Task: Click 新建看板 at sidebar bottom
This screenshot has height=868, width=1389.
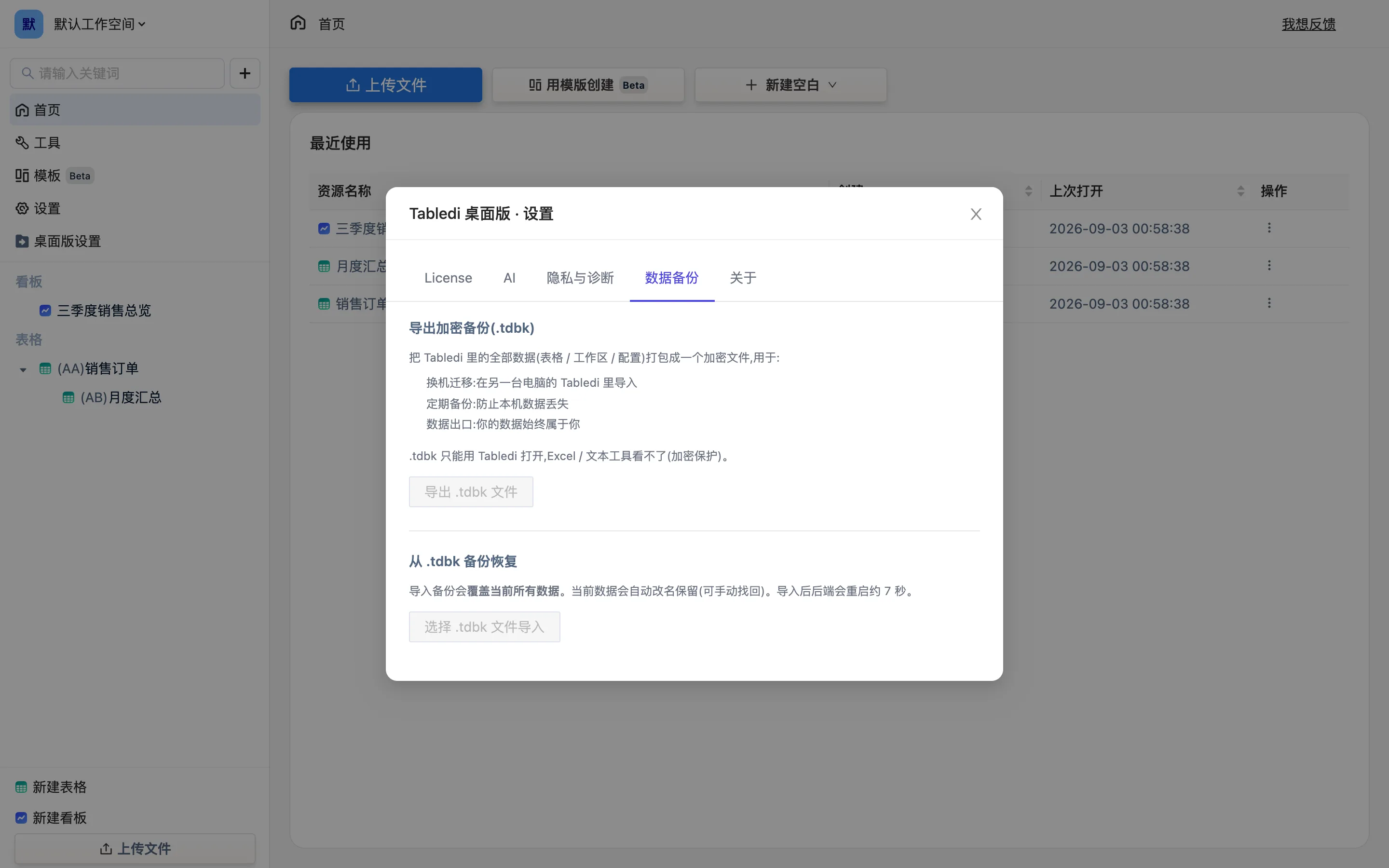Action: [51, 818]
